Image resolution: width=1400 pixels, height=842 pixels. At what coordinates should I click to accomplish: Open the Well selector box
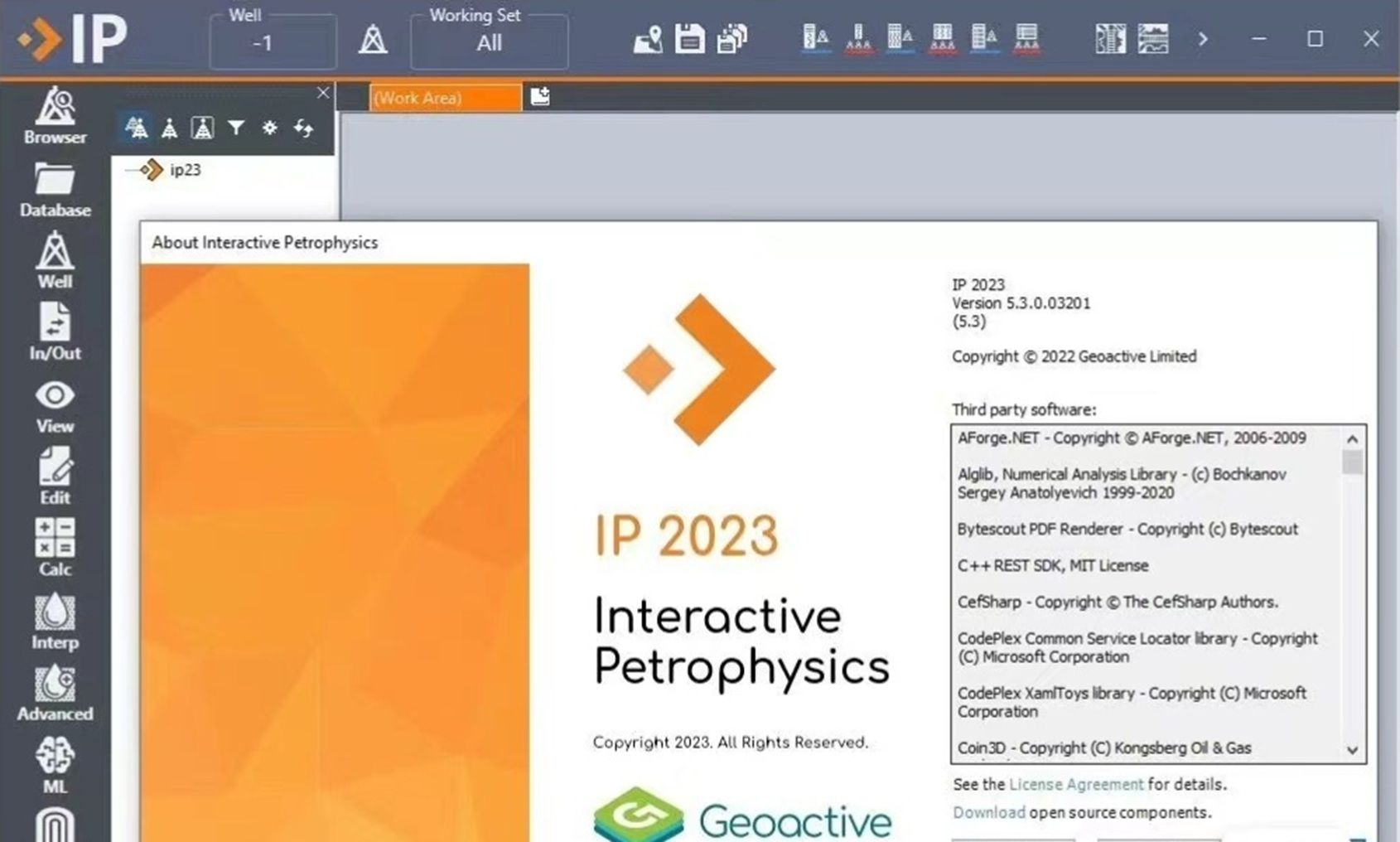[273, 43]
